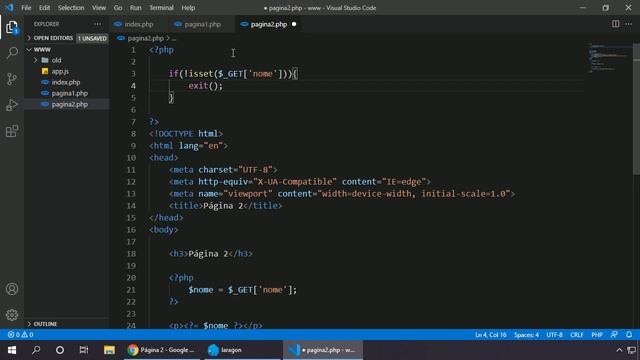Place cursor on exit(); line 4
640x360 pixels.
(x=206, y=86)
